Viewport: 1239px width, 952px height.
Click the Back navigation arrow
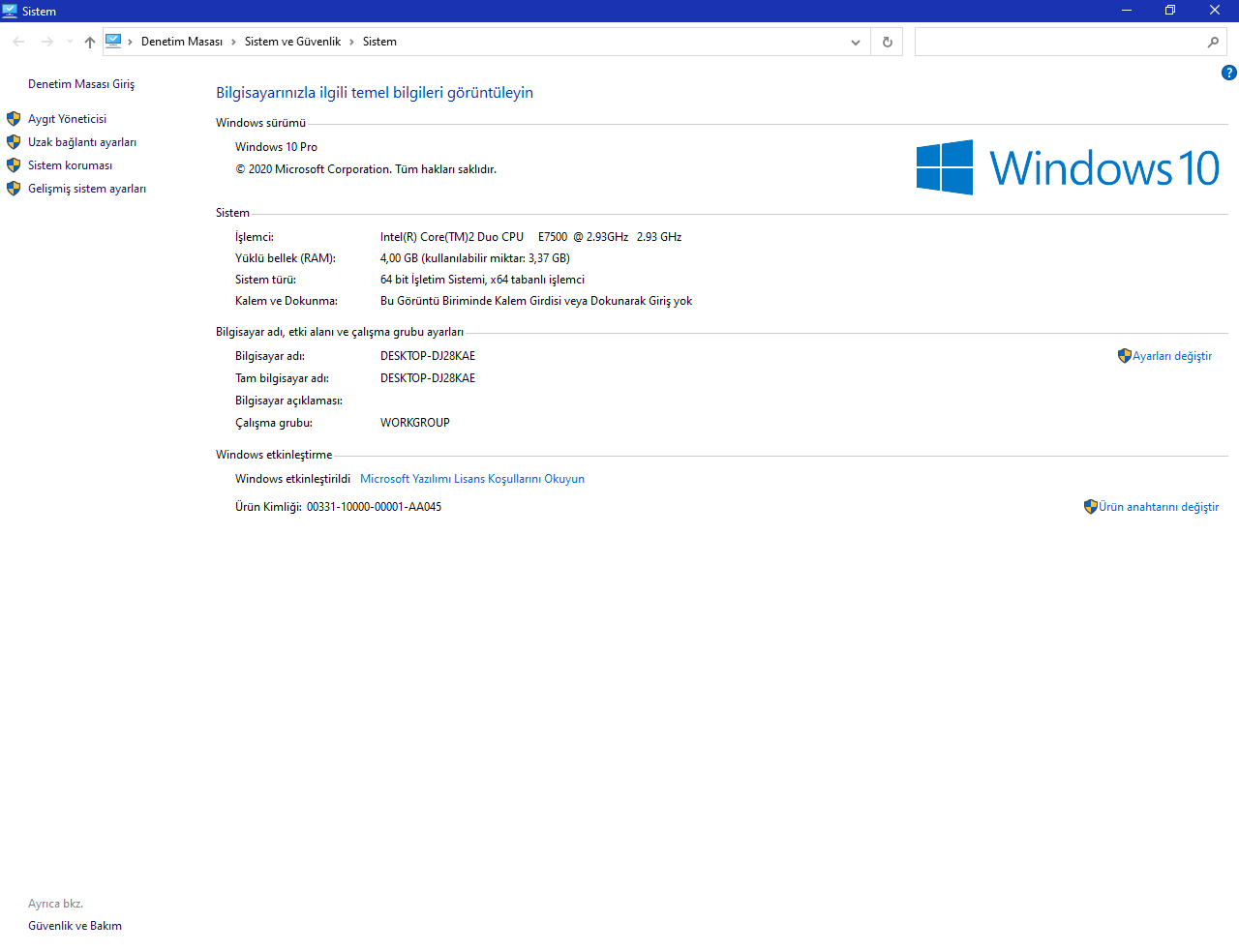point(18,42)
